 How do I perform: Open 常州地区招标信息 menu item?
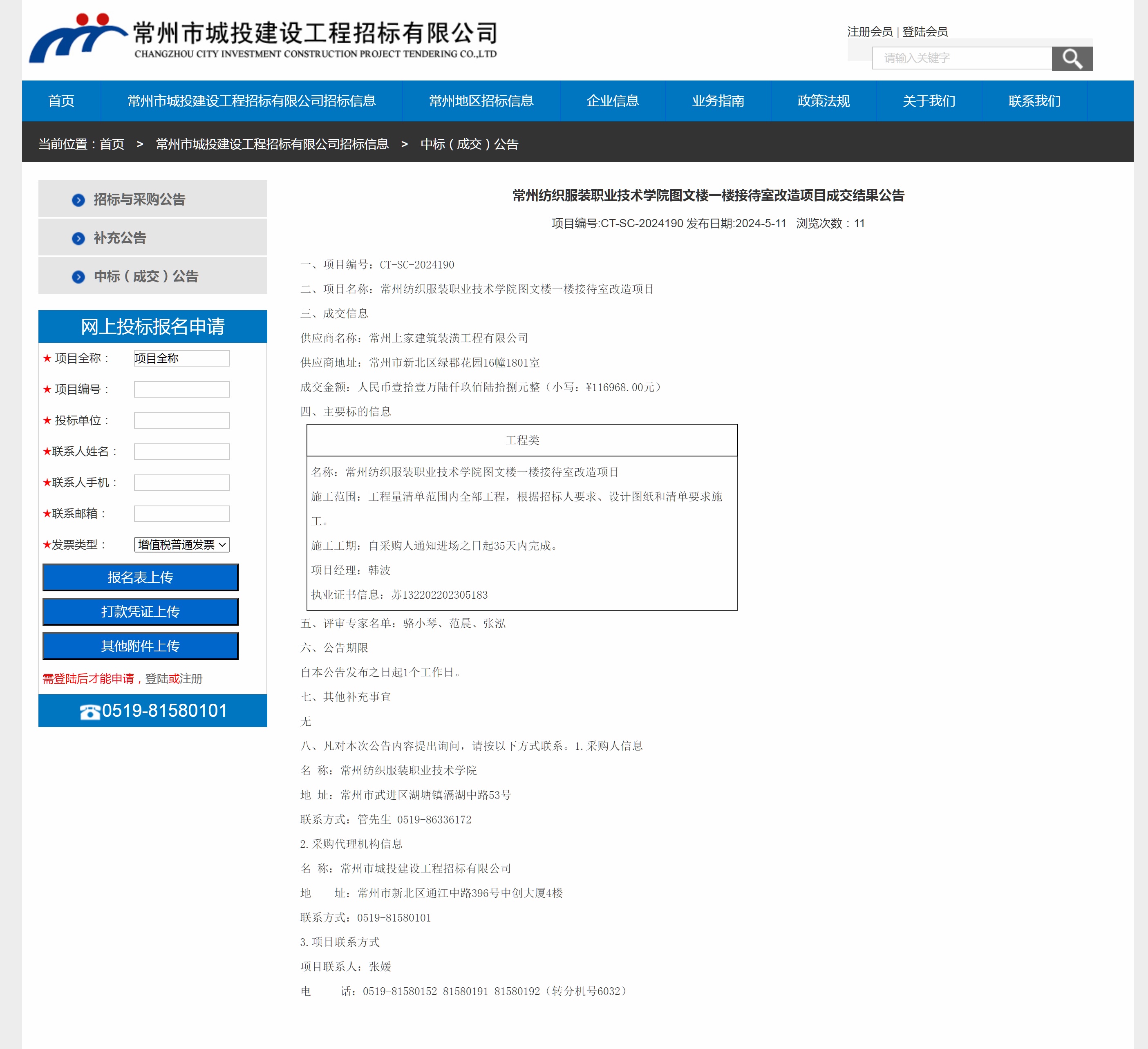(481, 101)
